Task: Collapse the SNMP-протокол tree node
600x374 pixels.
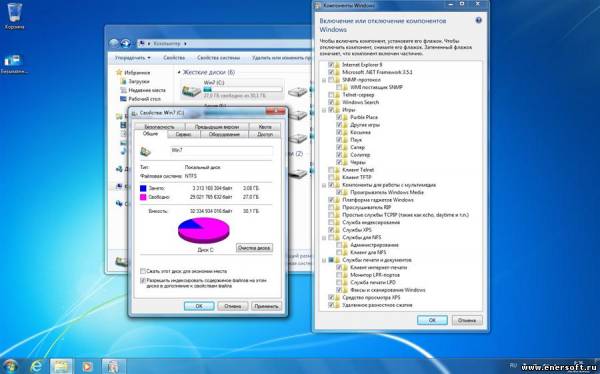Action: click(324, 80)
